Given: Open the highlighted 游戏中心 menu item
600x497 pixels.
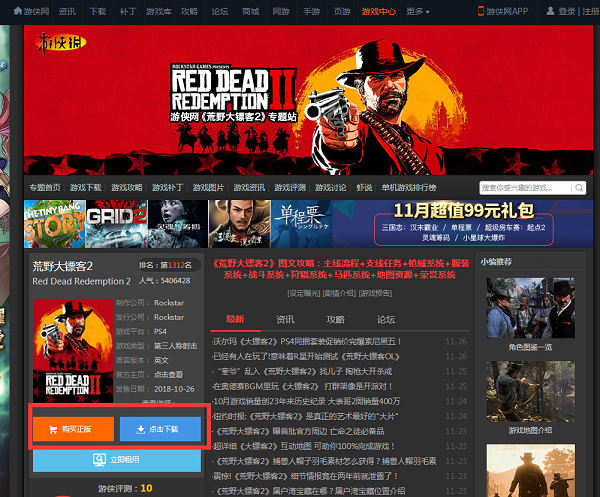Looking at the screenshot, I should [378, 11].
